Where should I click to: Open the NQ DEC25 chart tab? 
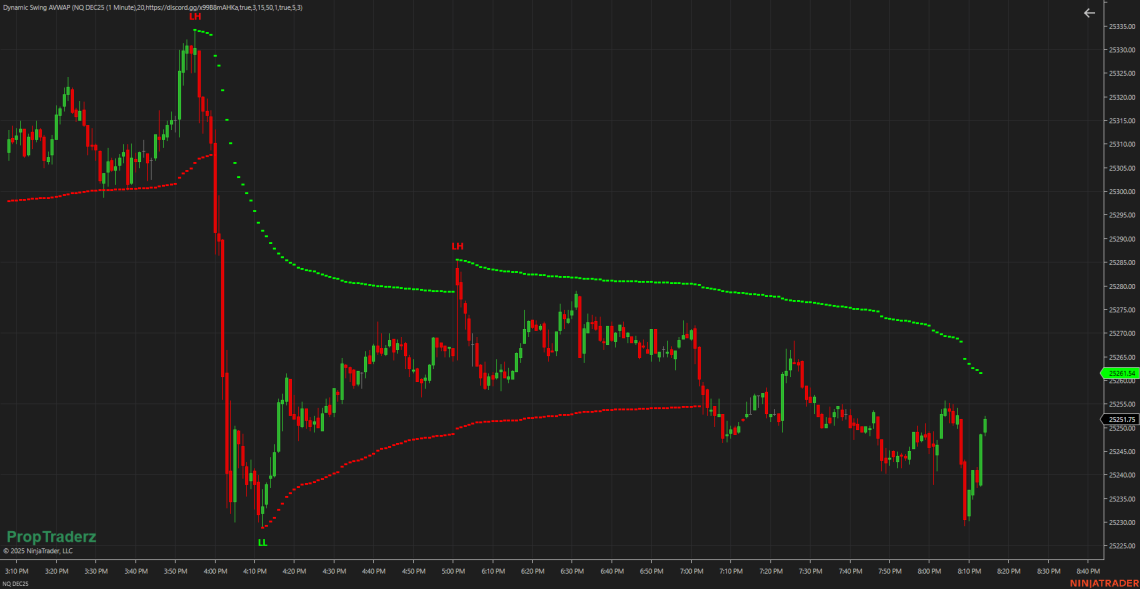[16, 583]
